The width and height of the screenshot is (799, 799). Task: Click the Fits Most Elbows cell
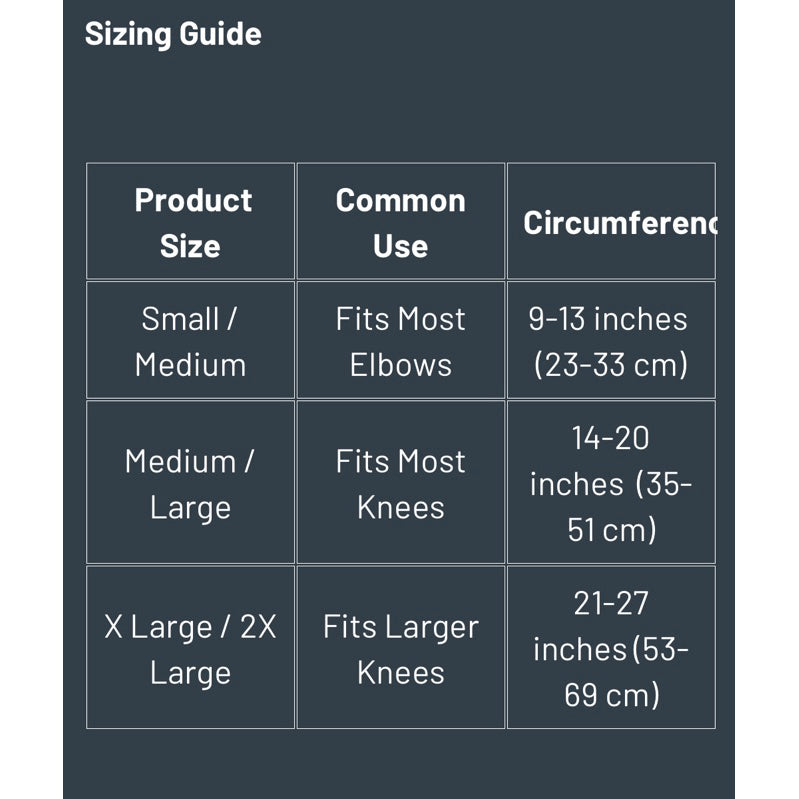click(400, 341)
